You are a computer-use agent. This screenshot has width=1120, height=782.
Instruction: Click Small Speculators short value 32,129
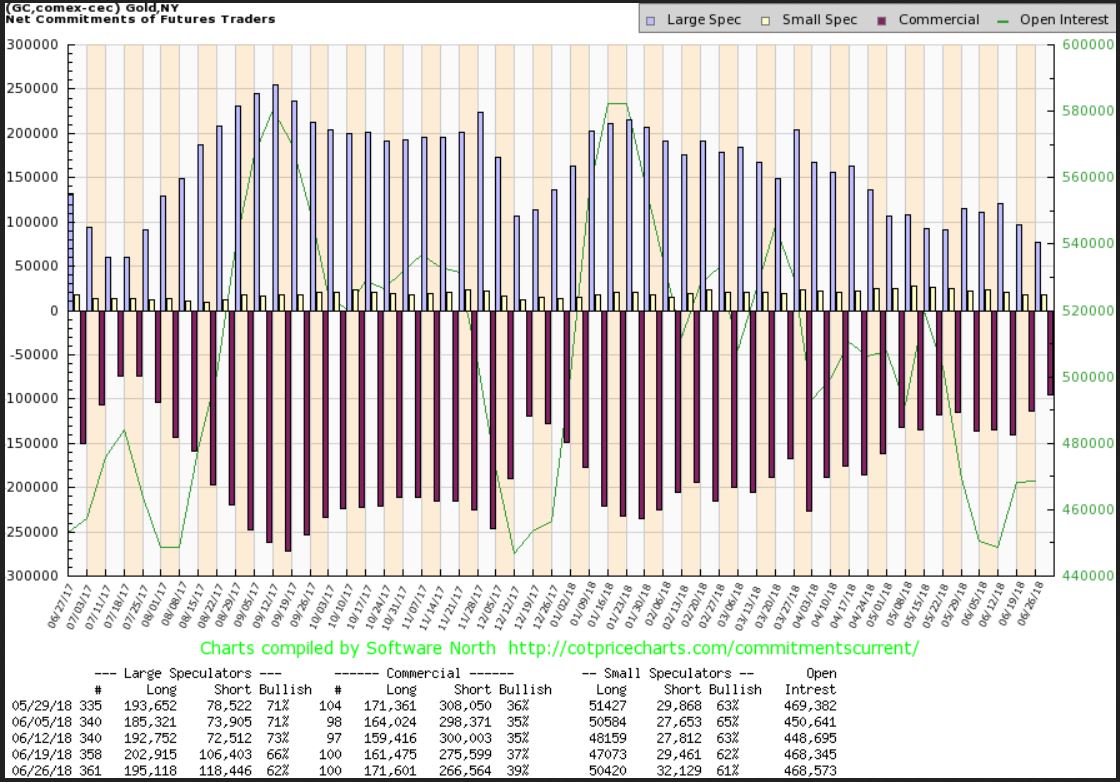(679, 771)
